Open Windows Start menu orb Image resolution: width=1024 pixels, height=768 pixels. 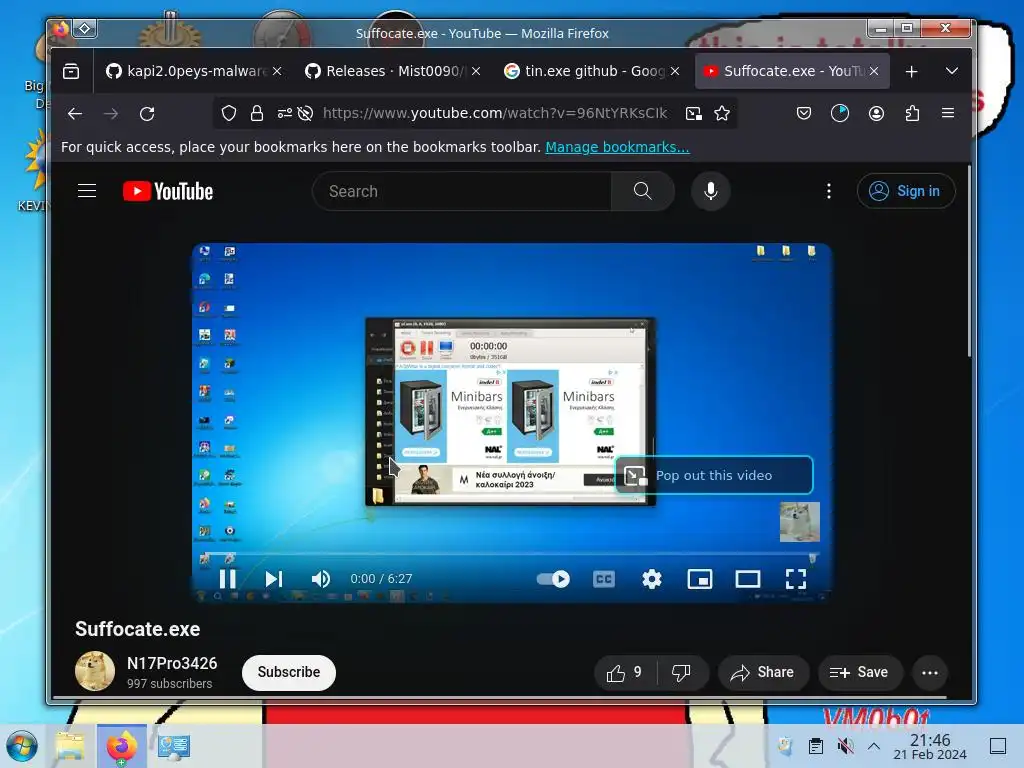[x=22, y=746]
